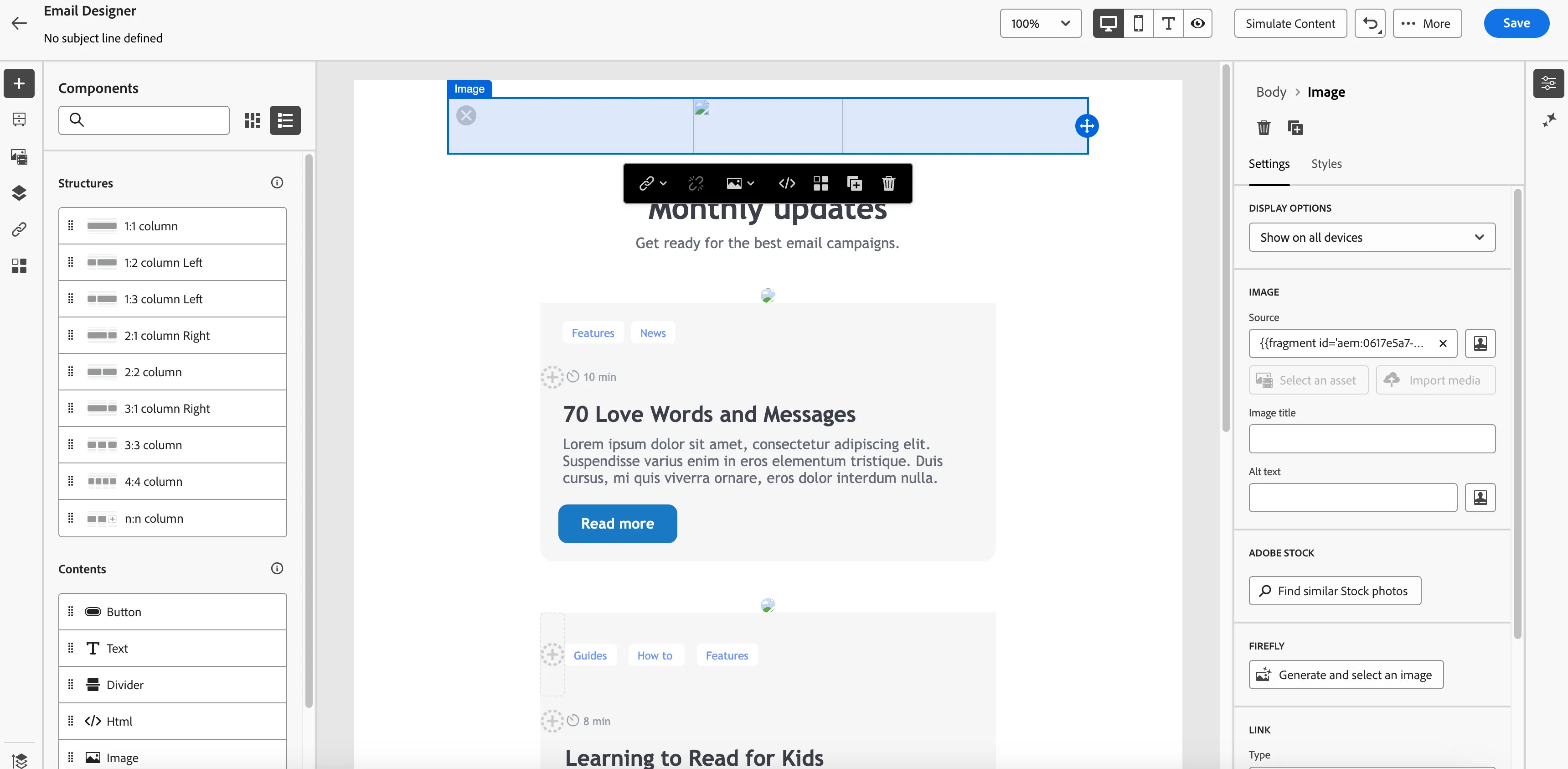Select the Divider content component
This screenshot has height=769, width=1568.
pyautogui.click(x=172, y=684)
